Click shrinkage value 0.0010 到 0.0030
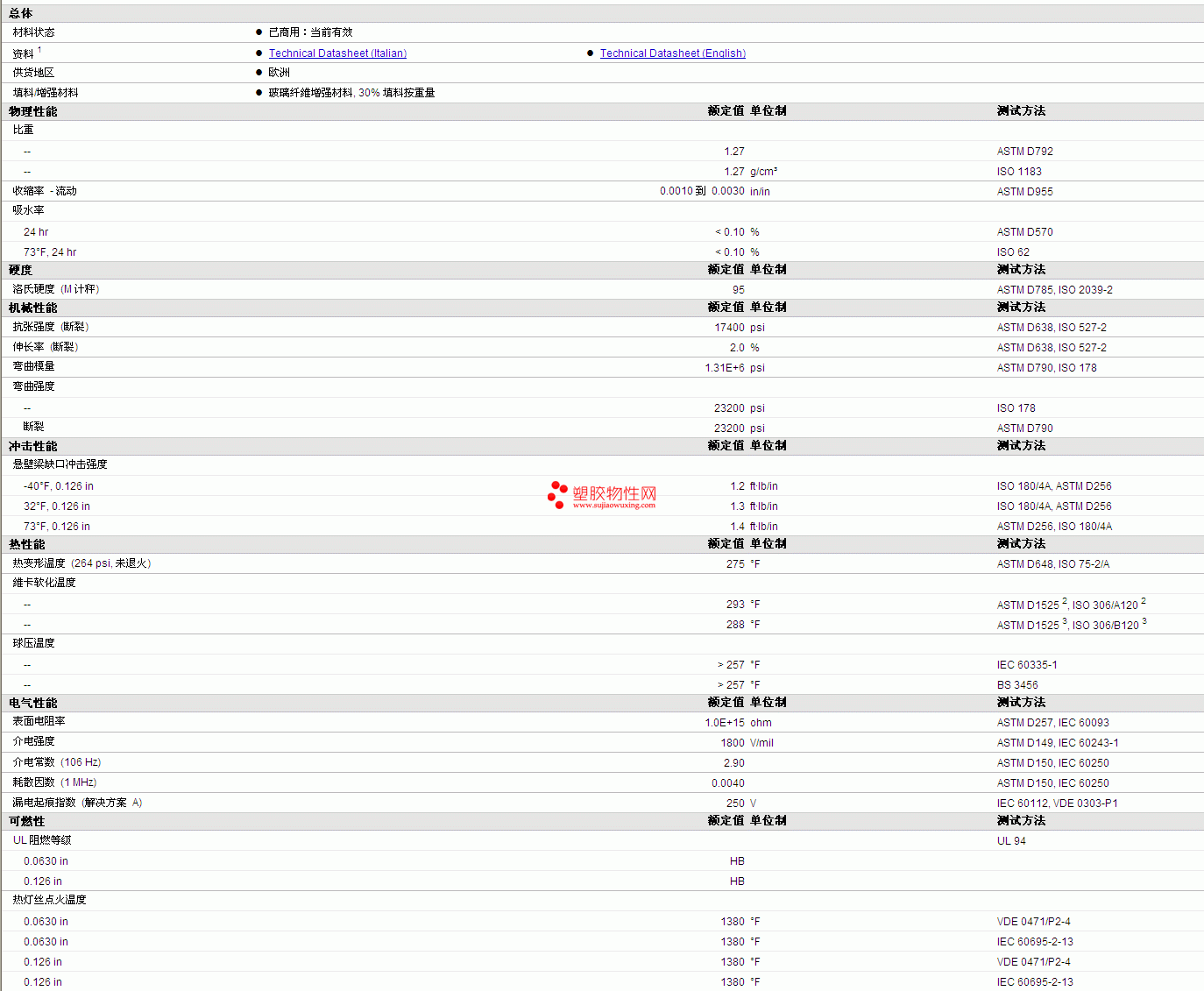This screenshot has width=1204, height=991. (x=702, y=191)
